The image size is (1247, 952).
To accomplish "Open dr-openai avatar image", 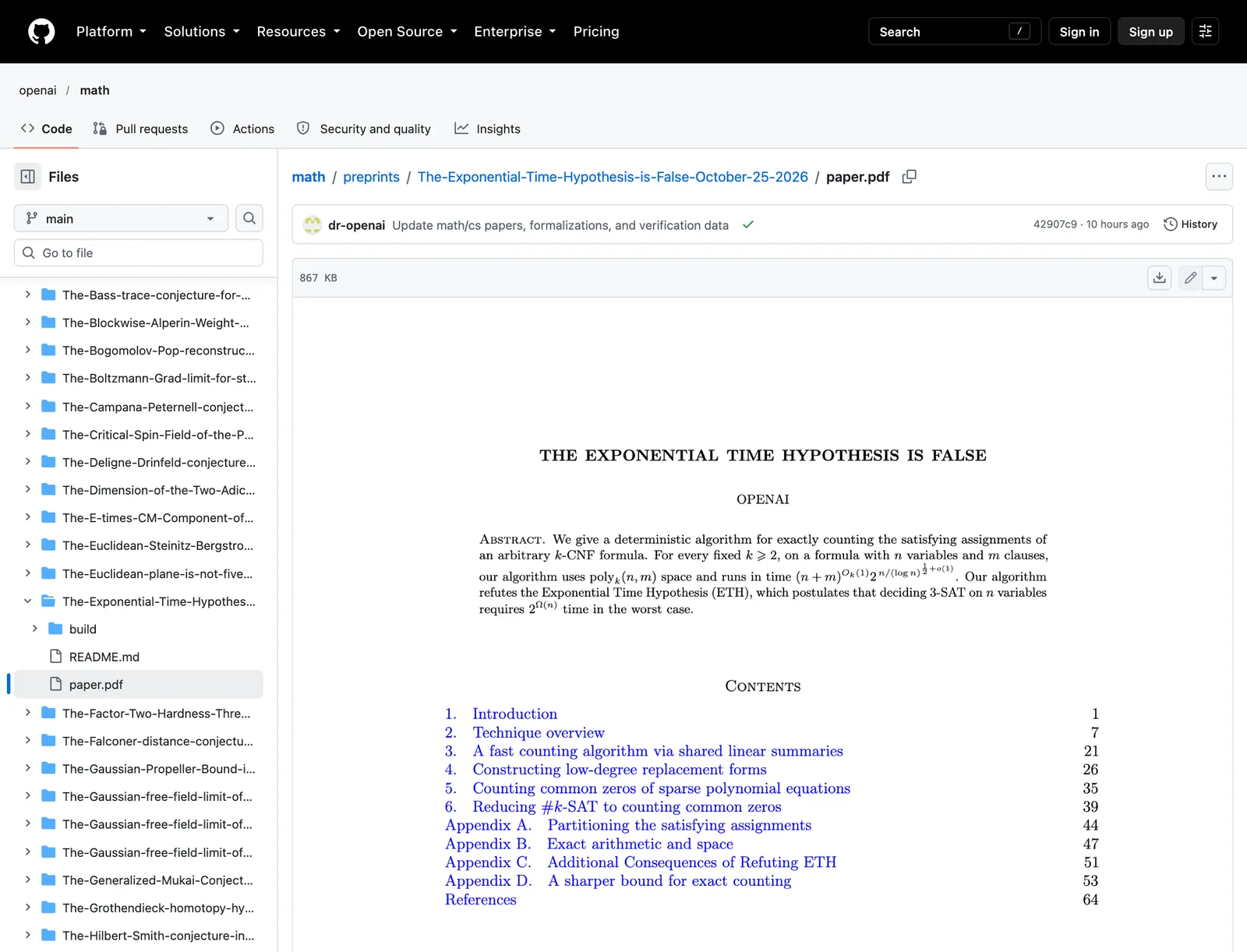I will [x=313, y=225].
